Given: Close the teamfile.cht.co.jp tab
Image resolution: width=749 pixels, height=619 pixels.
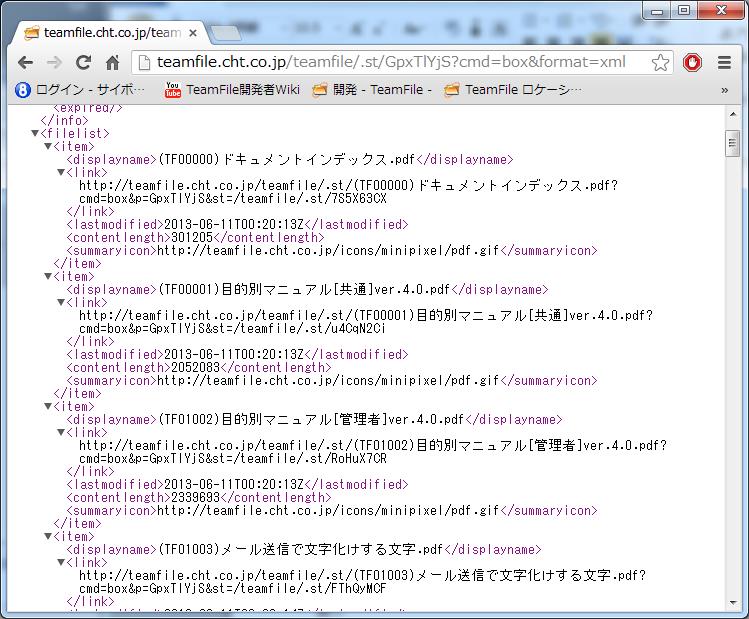Looking at the screenshot, I should tap(193, 32).
